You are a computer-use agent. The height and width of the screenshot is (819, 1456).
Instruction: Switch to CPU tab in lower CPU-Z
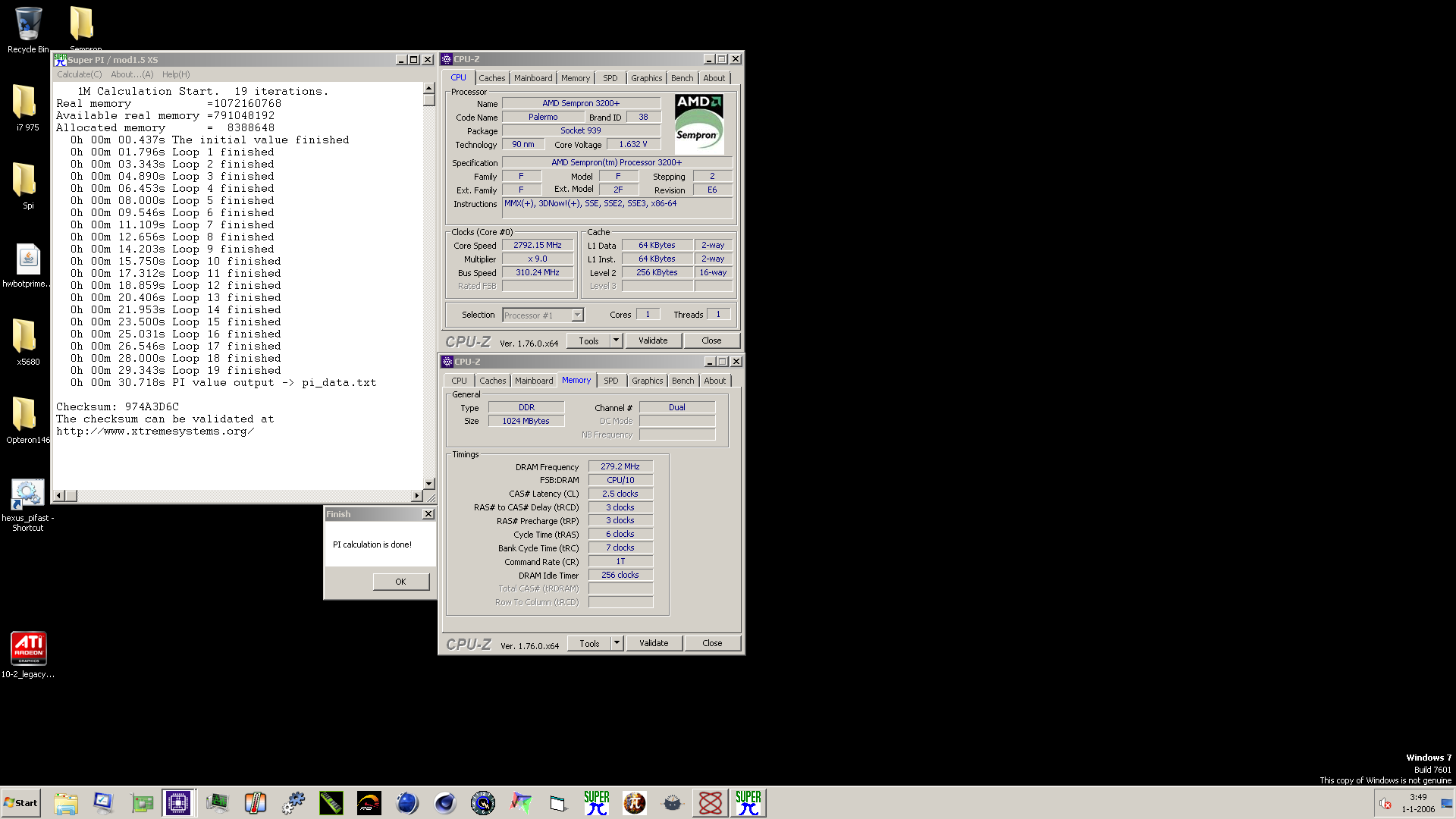459,381
